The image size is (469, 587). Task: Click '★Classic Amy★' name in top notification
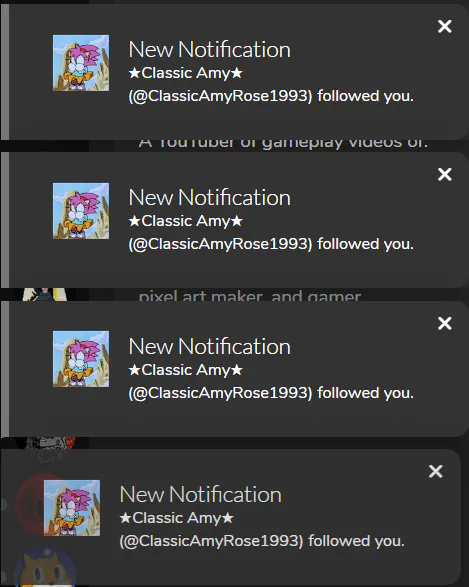[x=186, y=73]
